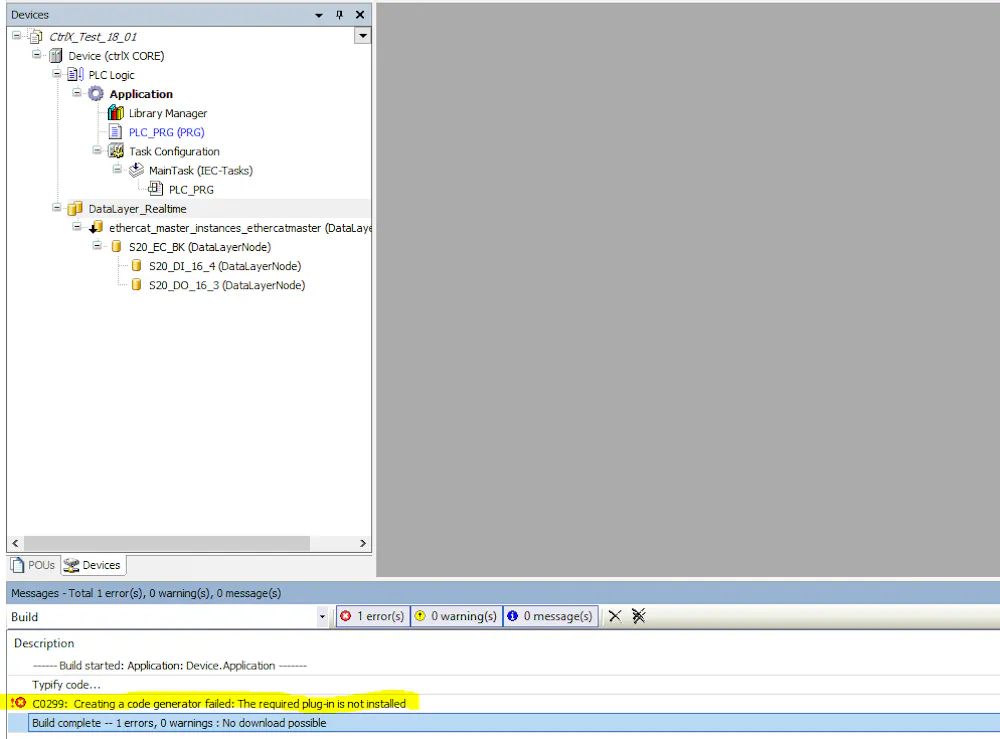Click the Task Configuration icon
Screen dimensions: 1000x739
point(116,151)
